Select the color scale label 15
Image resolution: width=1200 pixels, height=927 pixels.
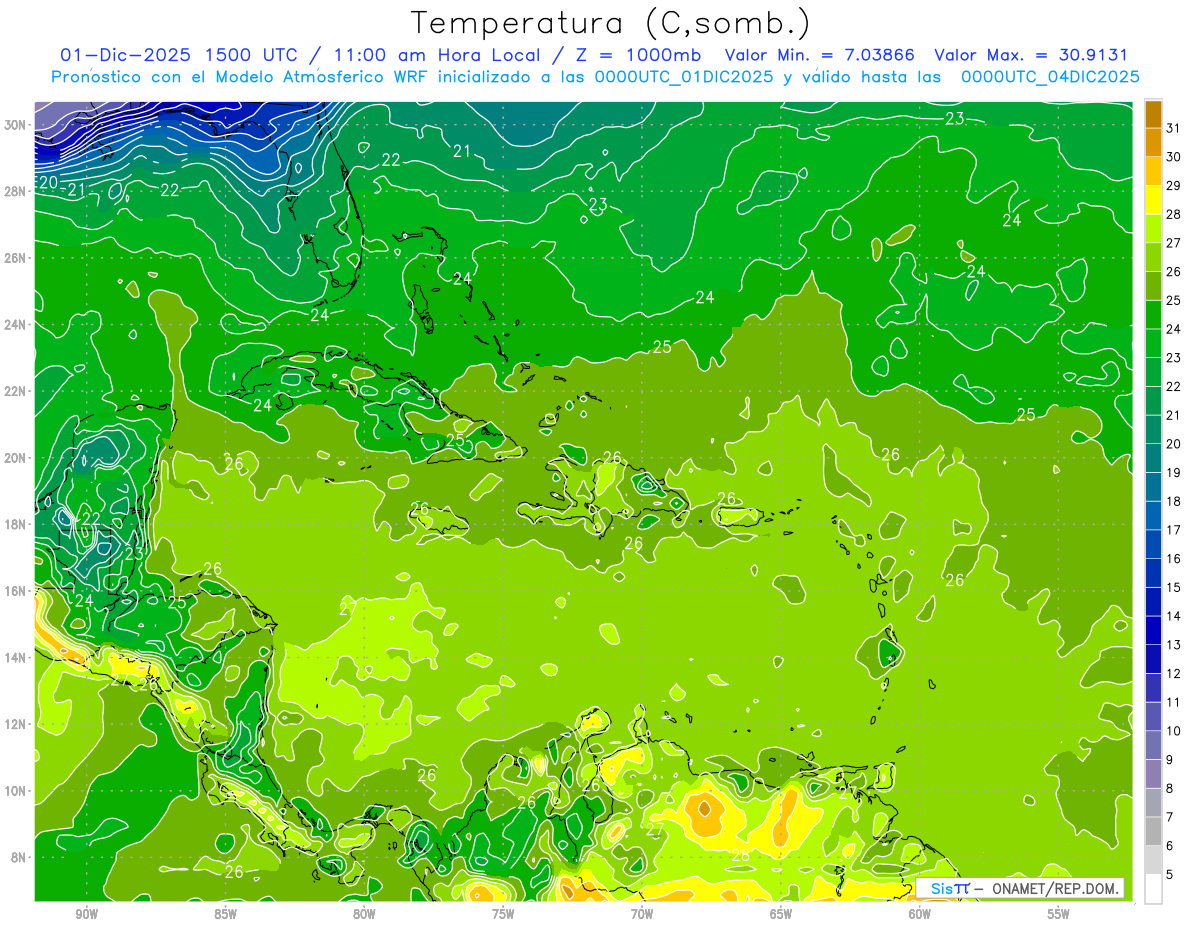1175,588
